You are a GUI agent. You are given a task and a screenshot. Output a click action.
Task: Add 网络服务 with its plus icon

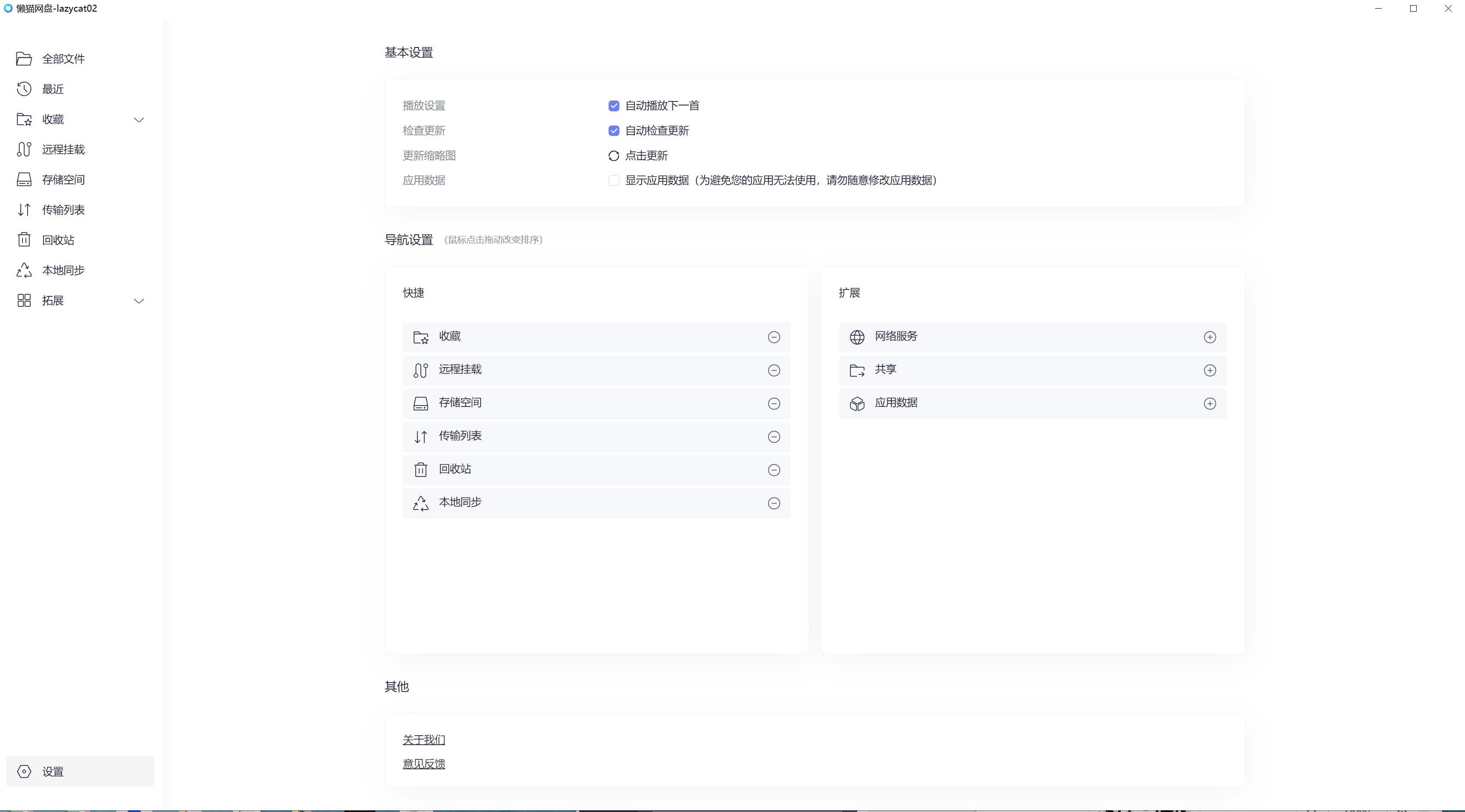(1209, 337)
